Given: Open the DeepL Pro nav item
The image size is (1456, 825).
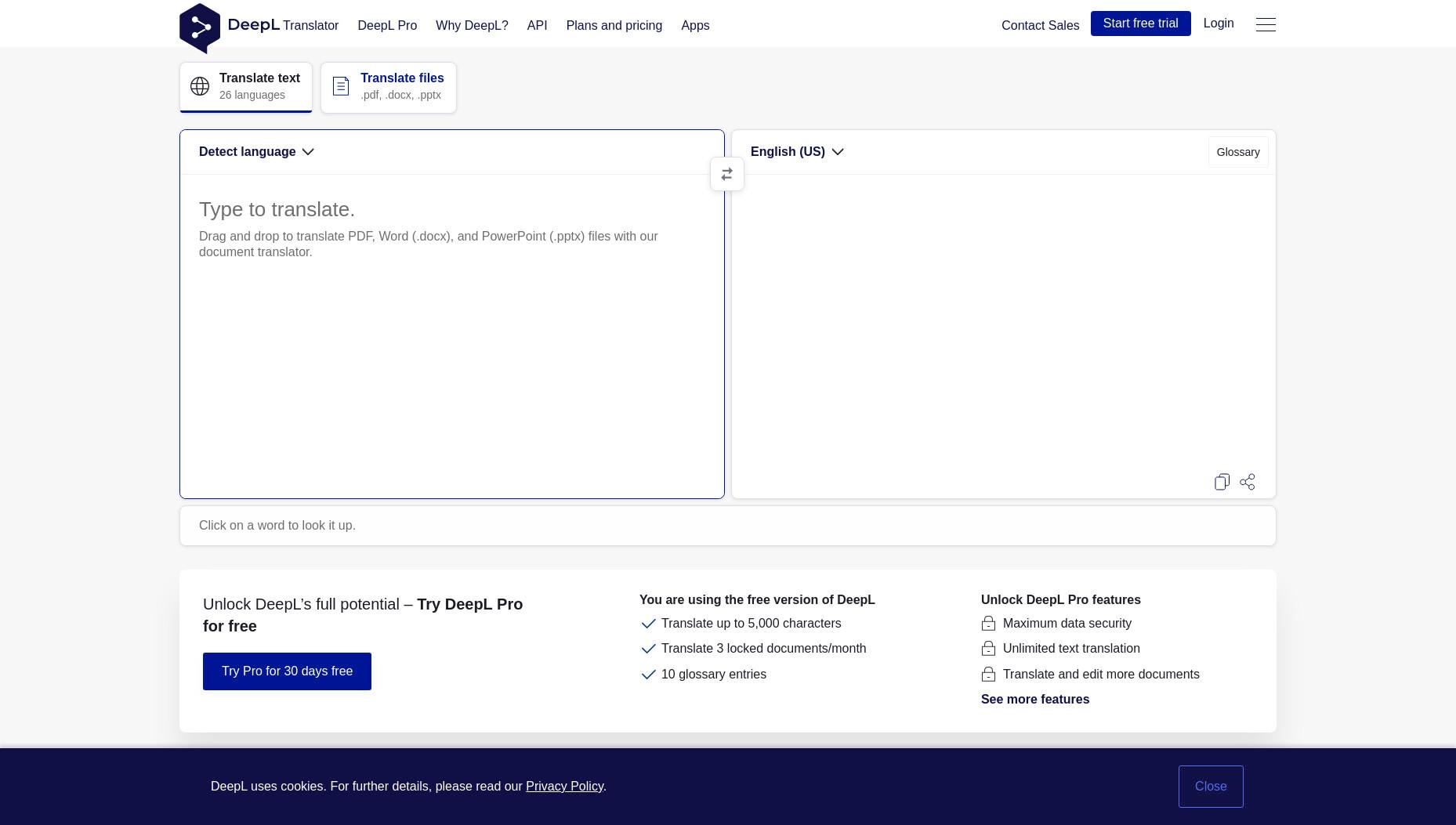Looking at the screenshot, I should [387, 26].
